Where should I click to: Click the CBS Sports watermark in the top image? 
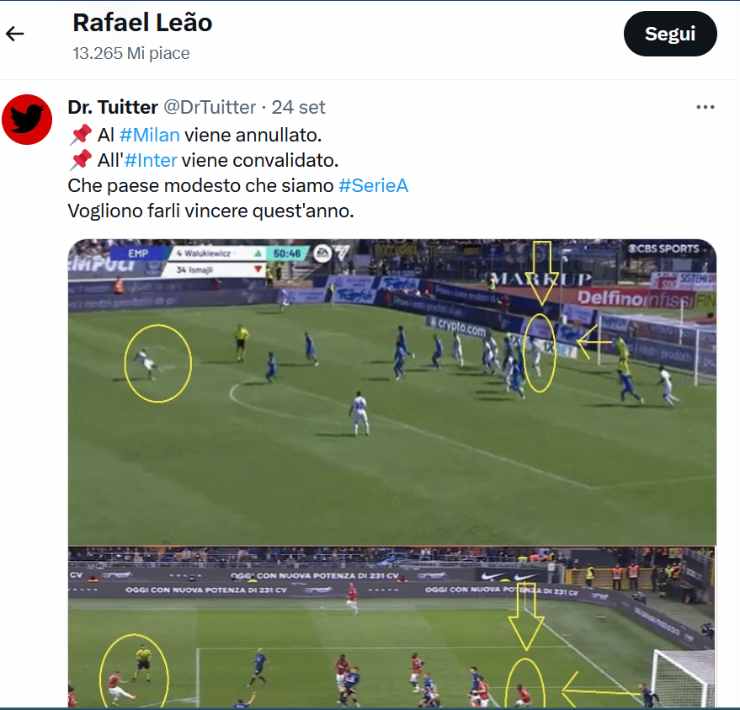(663, 248)
